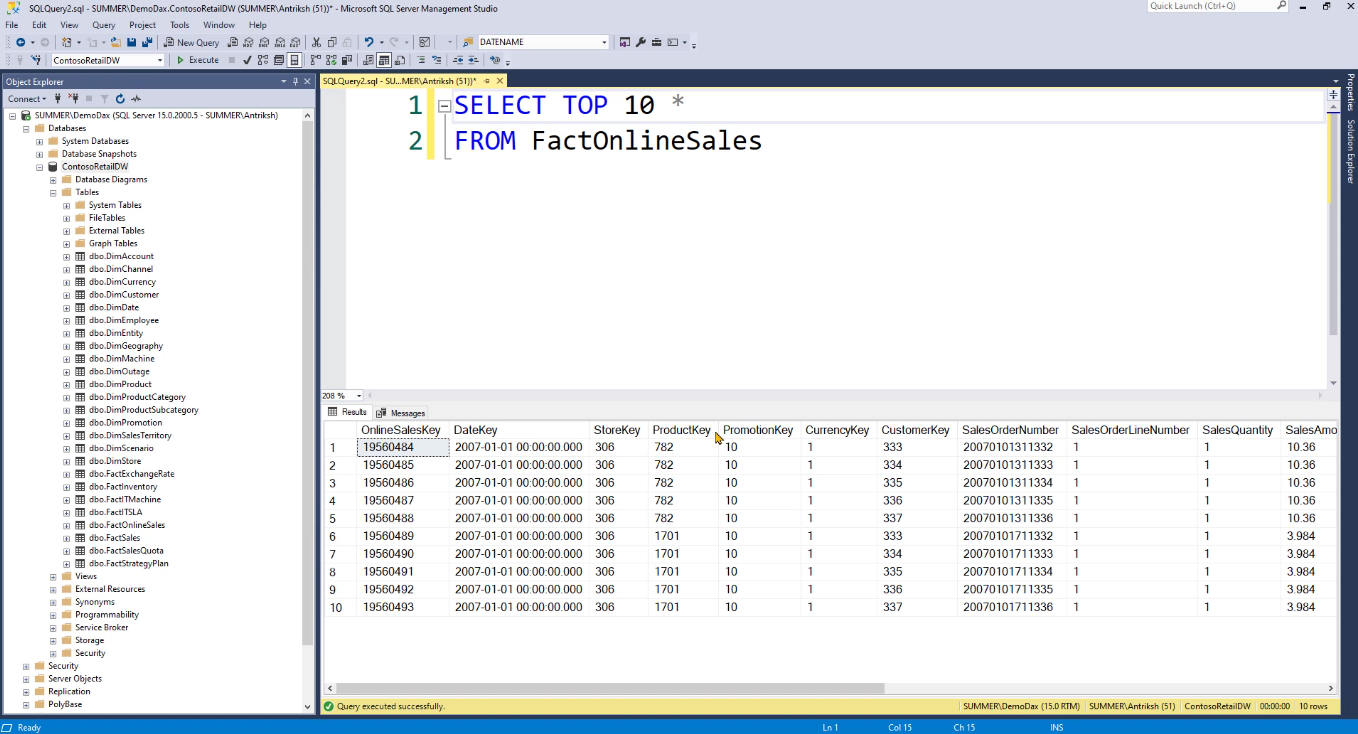Open the Solution Explorer side tab
The image size is (1358, 734).
[1350, 151]
